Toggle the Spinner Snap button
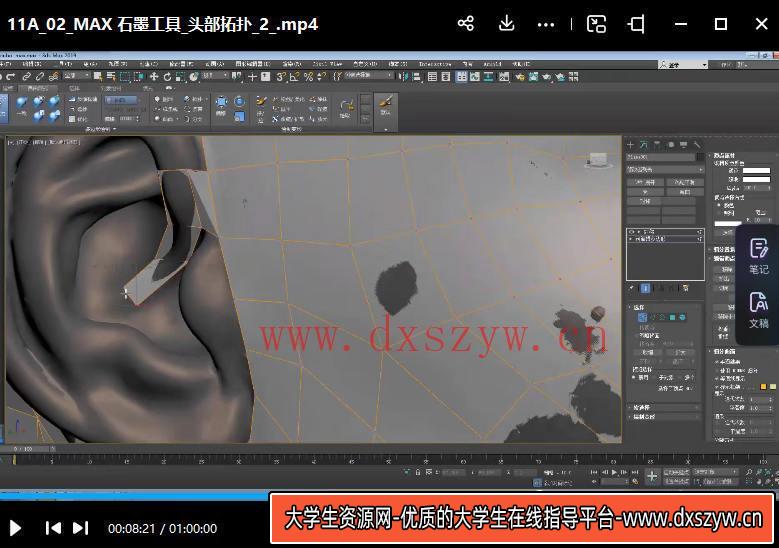This screenshot has height=548, width=779. tap(321, 76)
